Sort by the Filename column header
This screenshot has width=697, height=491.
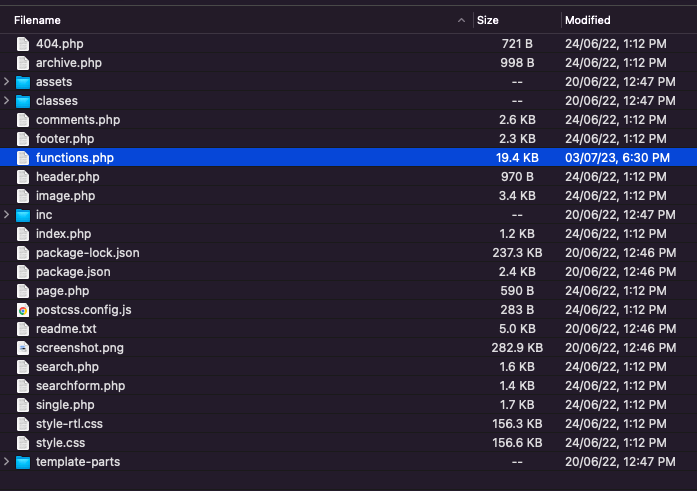[x=37, y=20]
